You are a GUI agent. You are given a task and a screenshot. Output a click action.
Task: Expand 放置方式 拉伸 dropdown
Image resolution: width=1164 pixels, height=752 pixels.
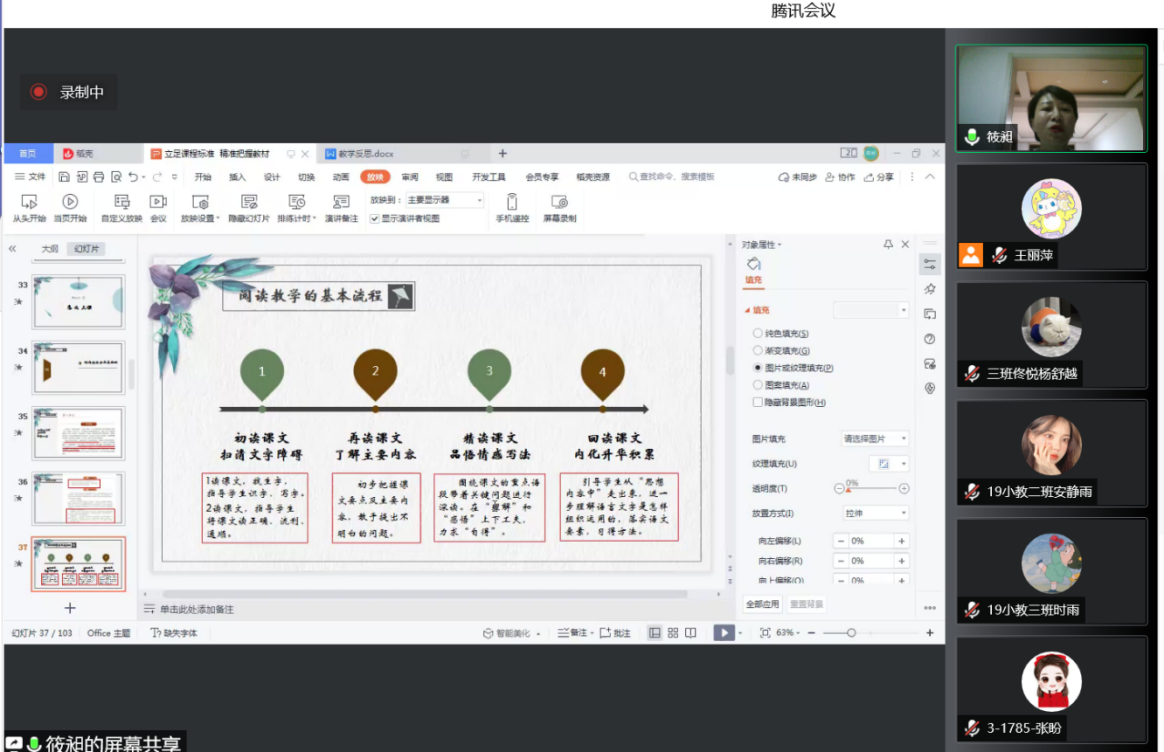click(x=875, y=513)
